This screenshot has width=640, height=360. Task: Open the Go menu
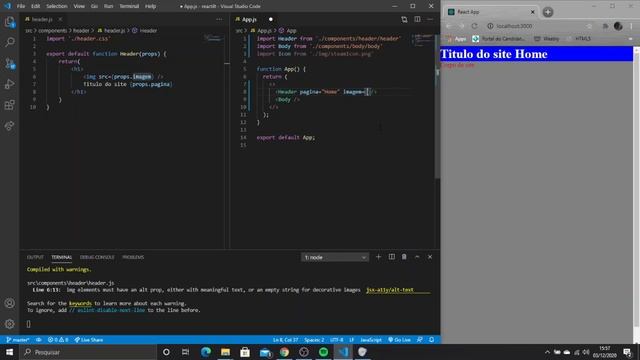coord(94,6)
